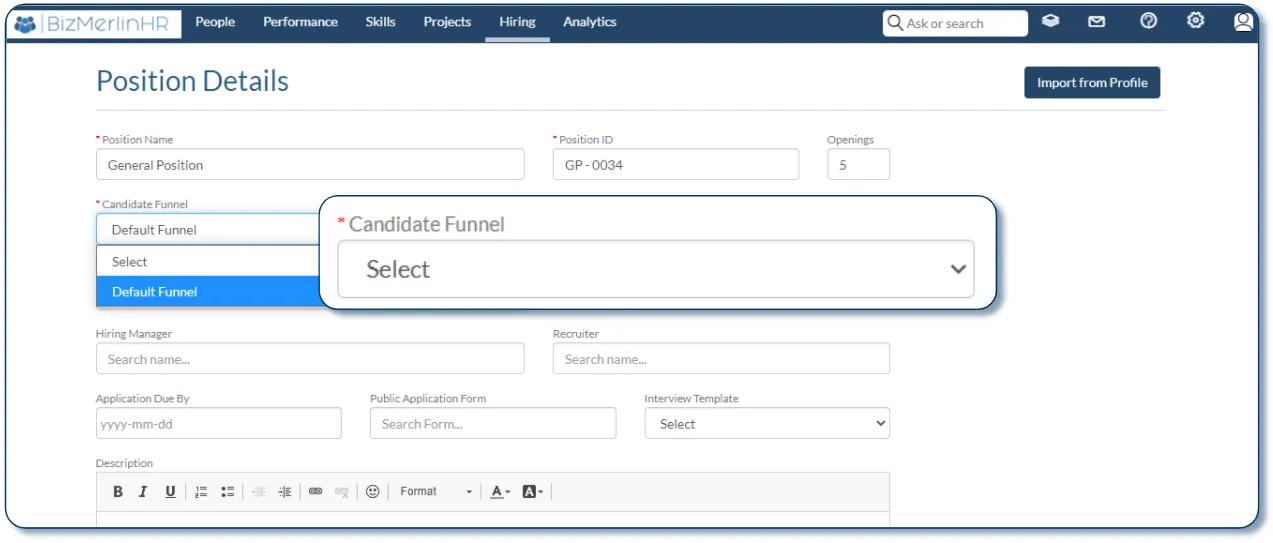Screen dimensions: 1273x543
Task: Click the Description label
Action: 125,463
